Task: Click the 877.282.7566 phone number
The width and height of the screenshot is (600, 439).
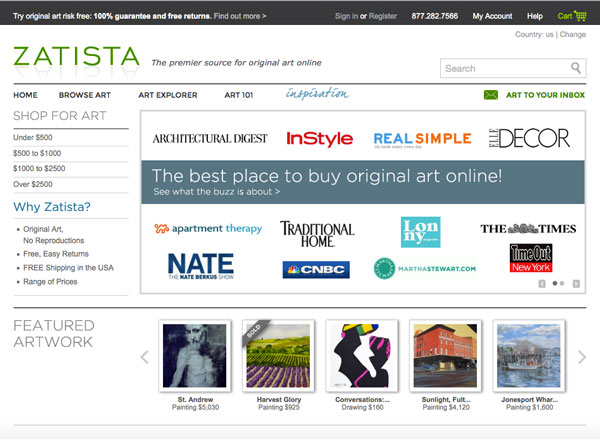Action: [x=435, y=16]
